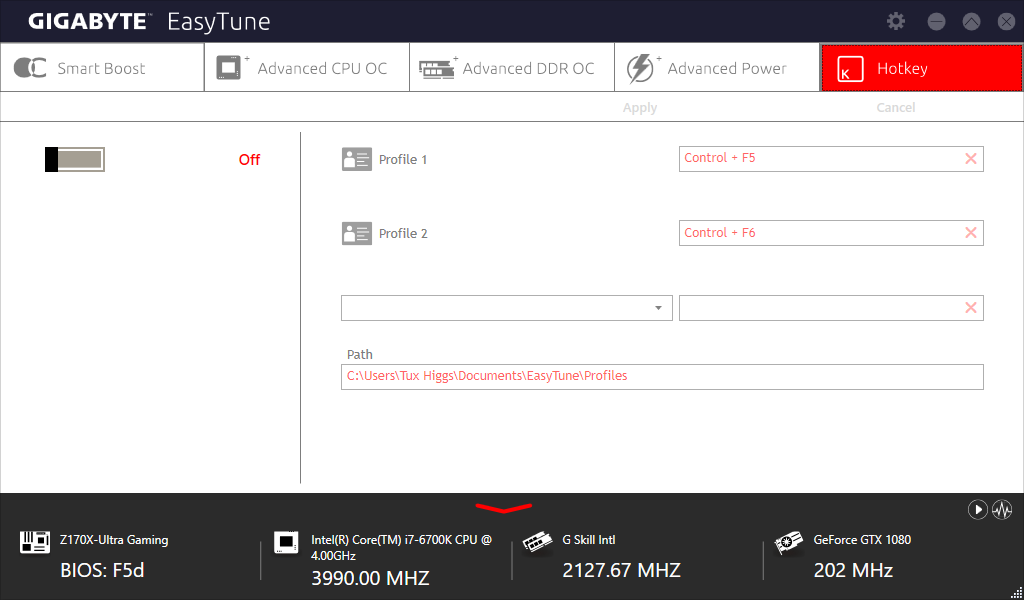Click the Hotkey K icon
1024x600 pixels.
click(850, 69)
